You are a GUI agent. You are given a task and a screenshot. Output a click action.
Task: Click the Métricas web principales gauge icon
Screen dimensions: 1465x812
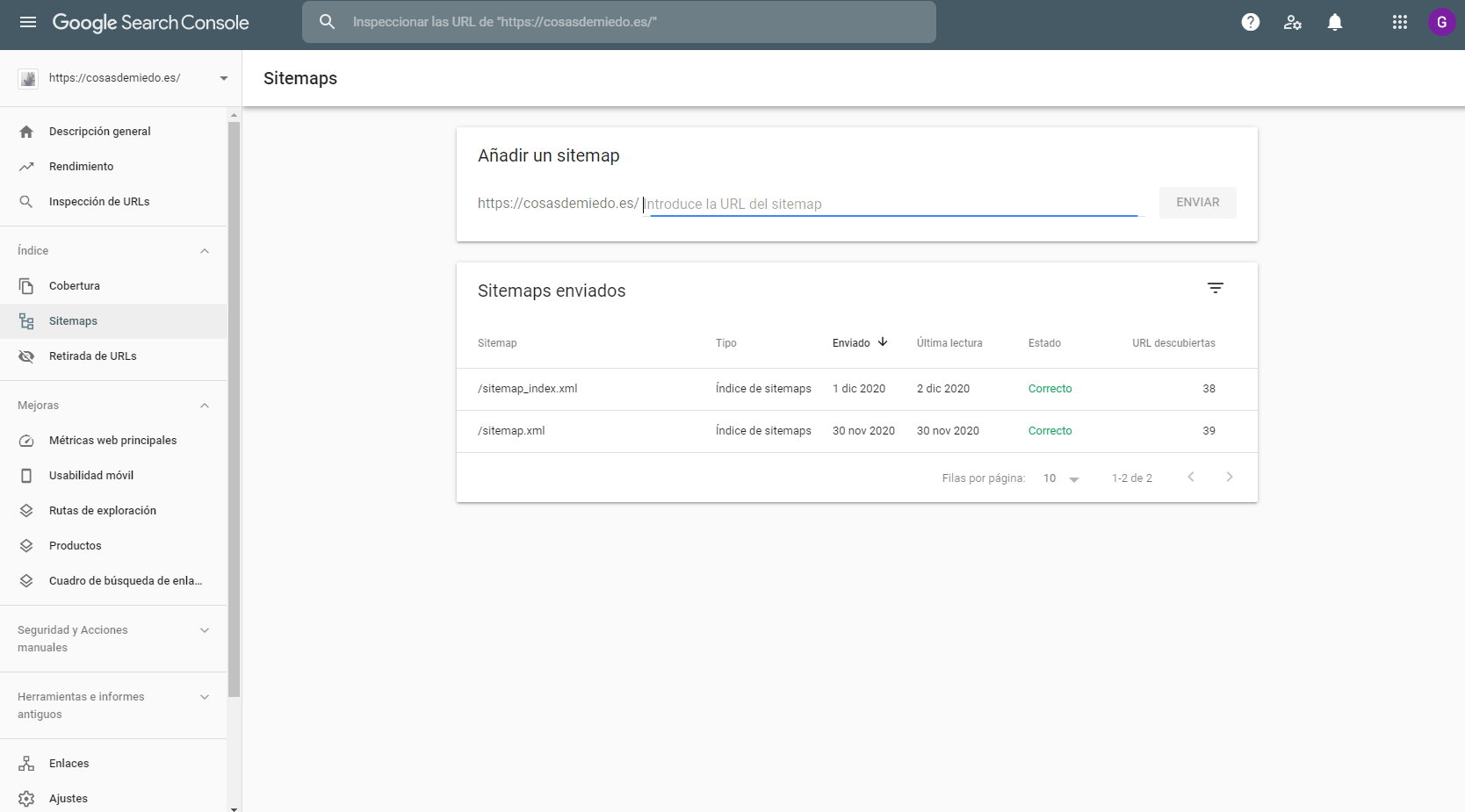coord(26,441)
